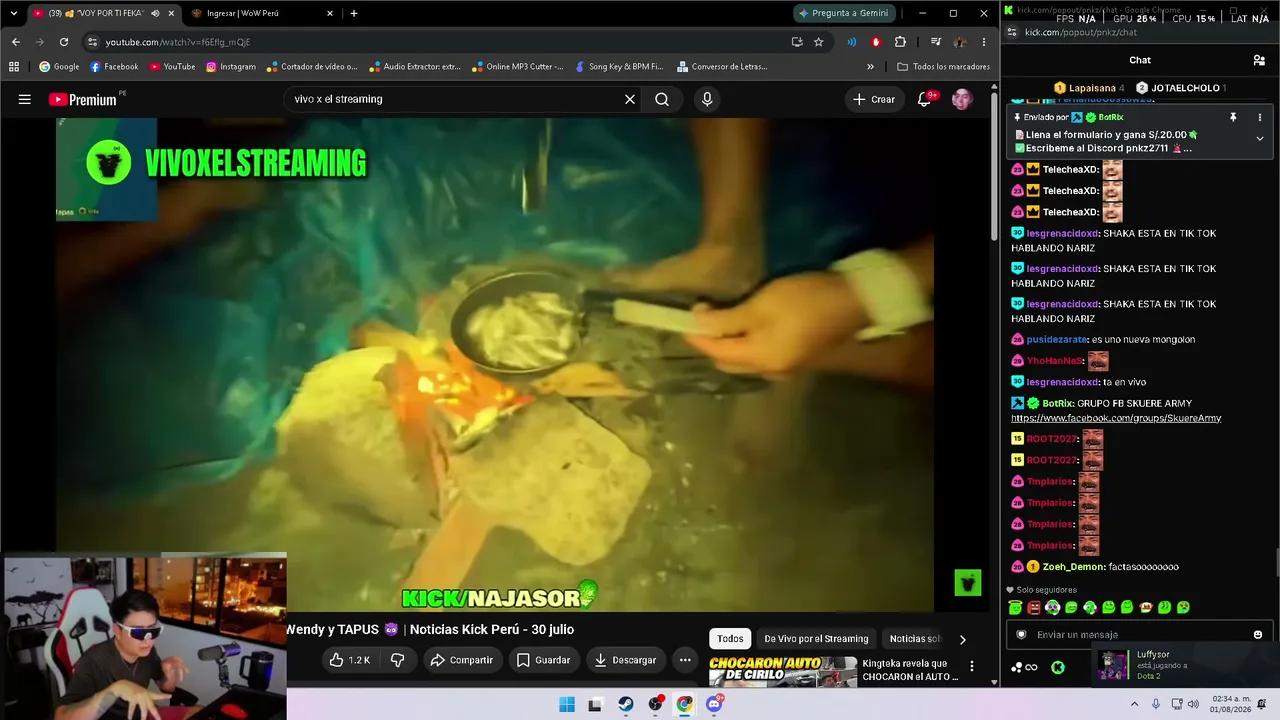This screenshot has width=1280, height=720.
Task: Open the YouTube account avatar menu
Action: pyautogui.click(x=962, y=99)
